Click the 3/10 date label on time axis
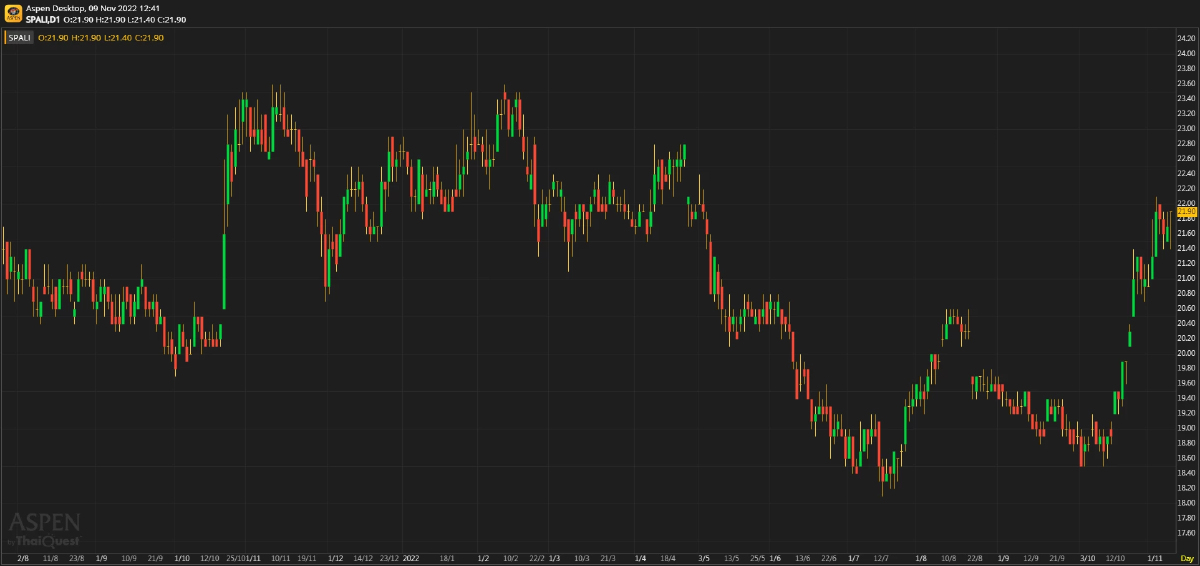 pyautogui.click(x=1086, y=557)
